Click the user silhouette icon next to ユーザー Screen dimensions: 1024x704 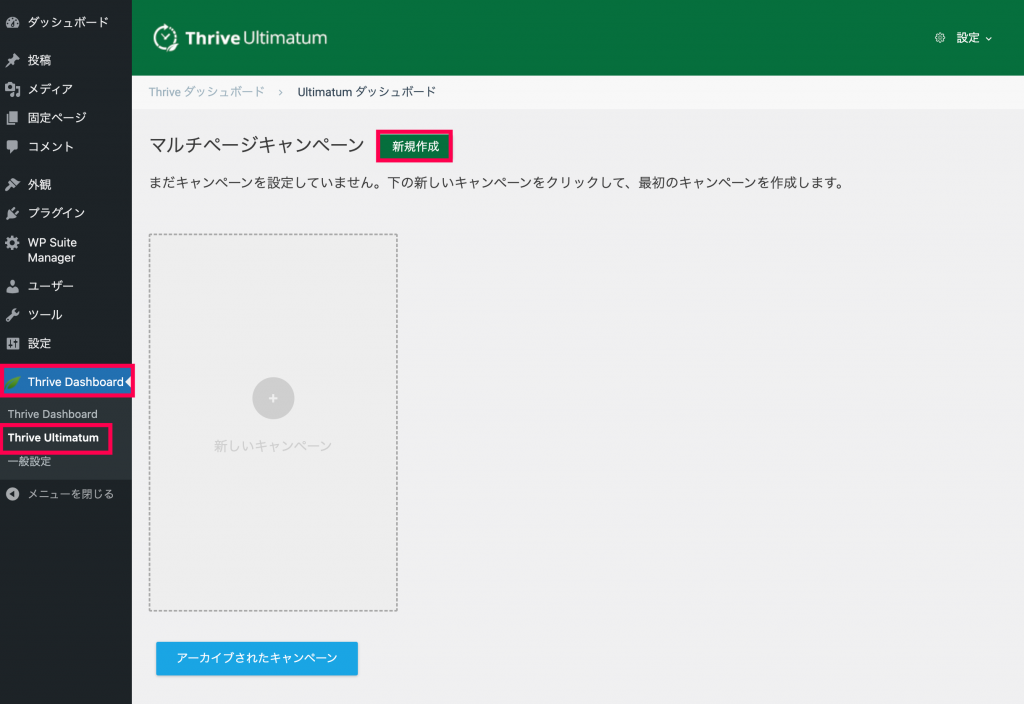coord(12,286)
